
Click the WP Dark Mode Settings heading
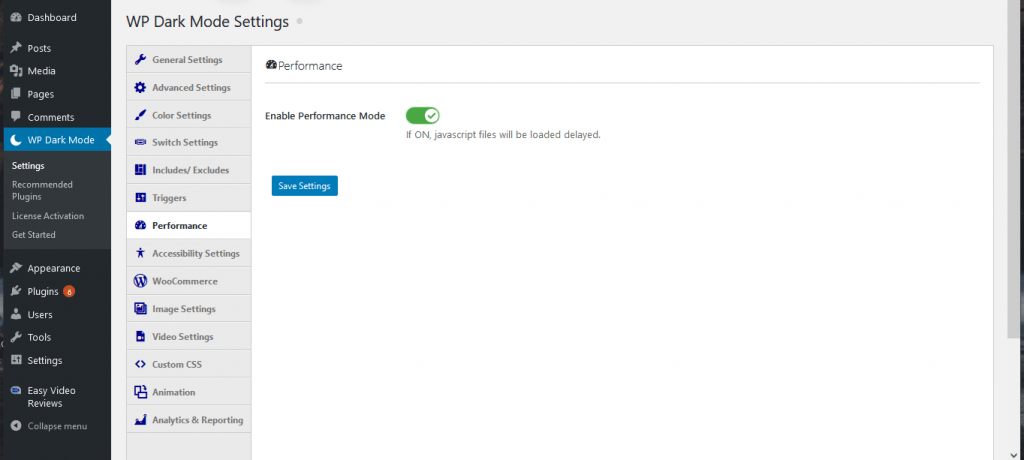[x=207, y=22]
